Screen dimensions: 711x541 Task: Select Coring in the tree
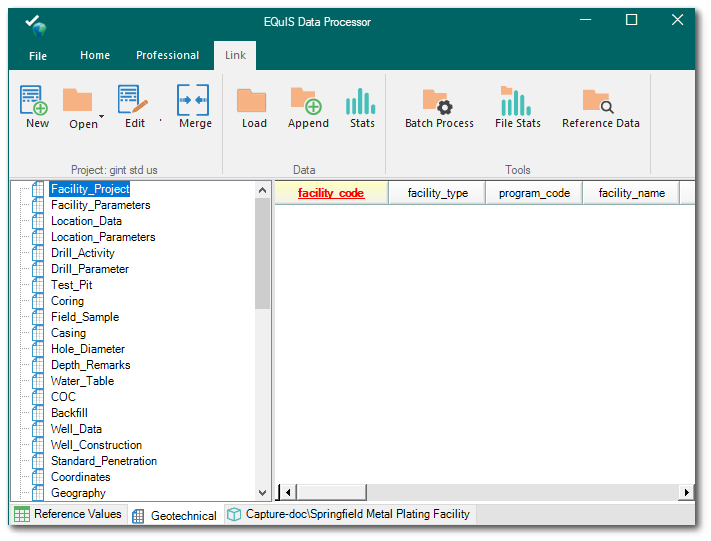coord(67,301)
